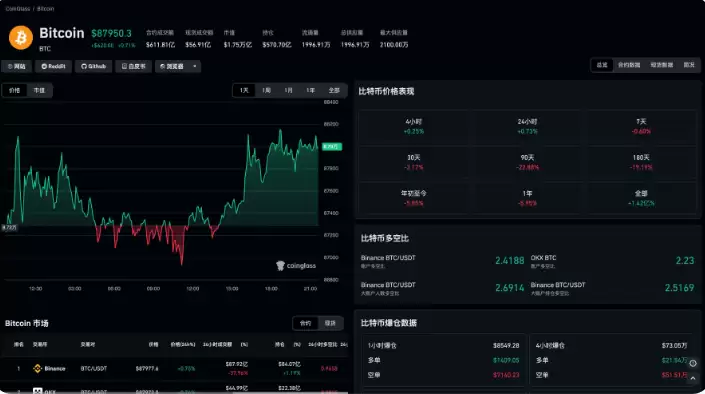This screenshot has height=394, width=705.
Task: Select 合约 in Bitcoin 市场 toggle
Action: tap(306, 323)
